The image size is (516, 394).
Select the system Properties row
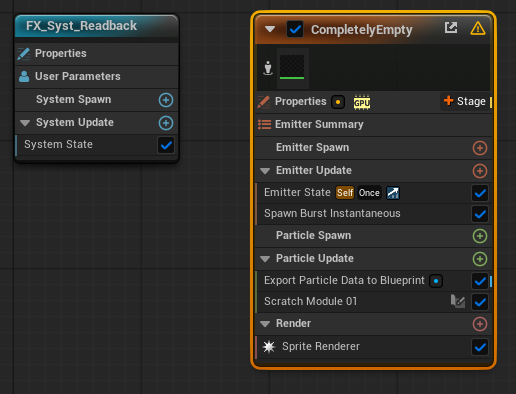tap(97, 54)
